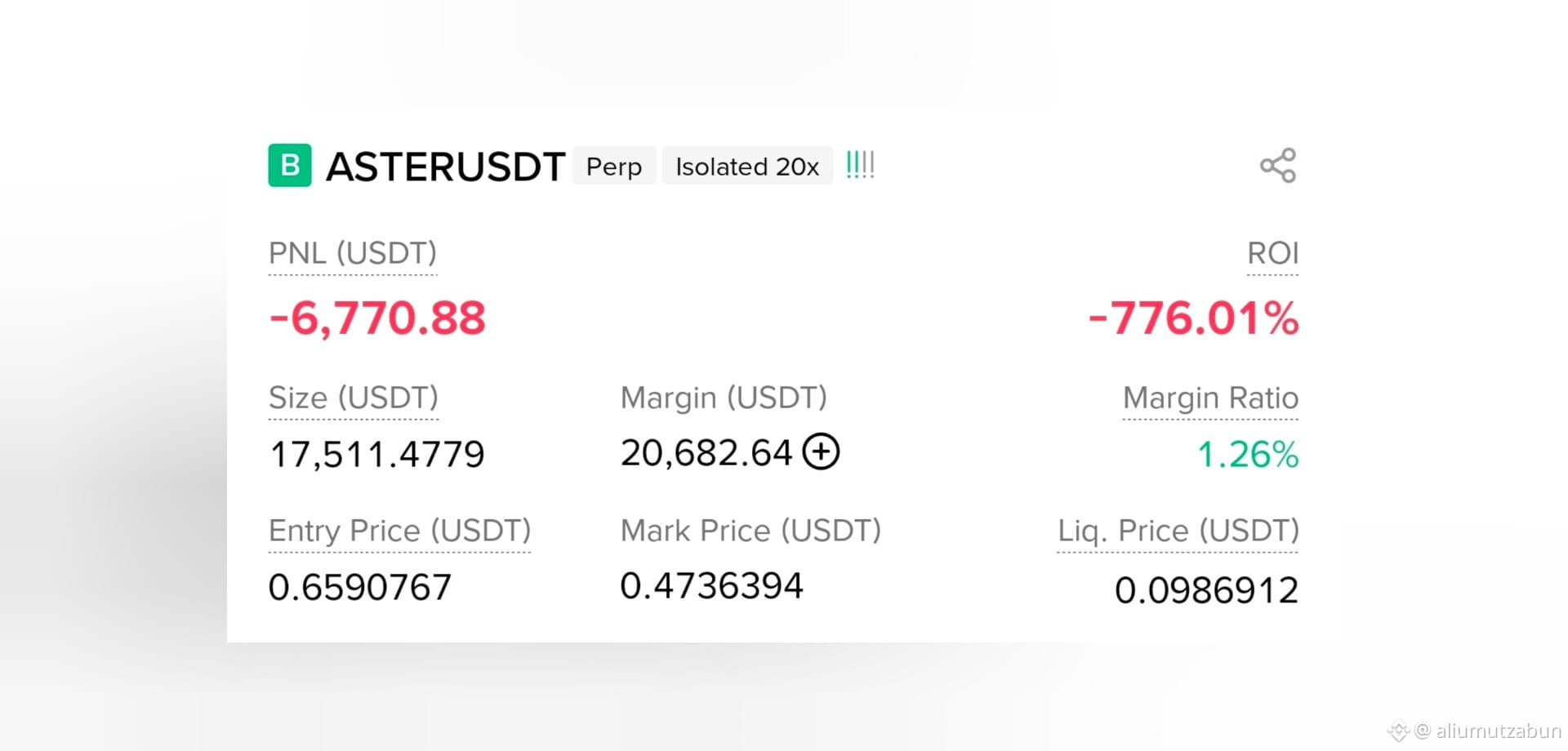The height and width of the screenshot is (751, 1568).
Task: Click the Margin (USDT) label
Action: [x=724, y=398]
